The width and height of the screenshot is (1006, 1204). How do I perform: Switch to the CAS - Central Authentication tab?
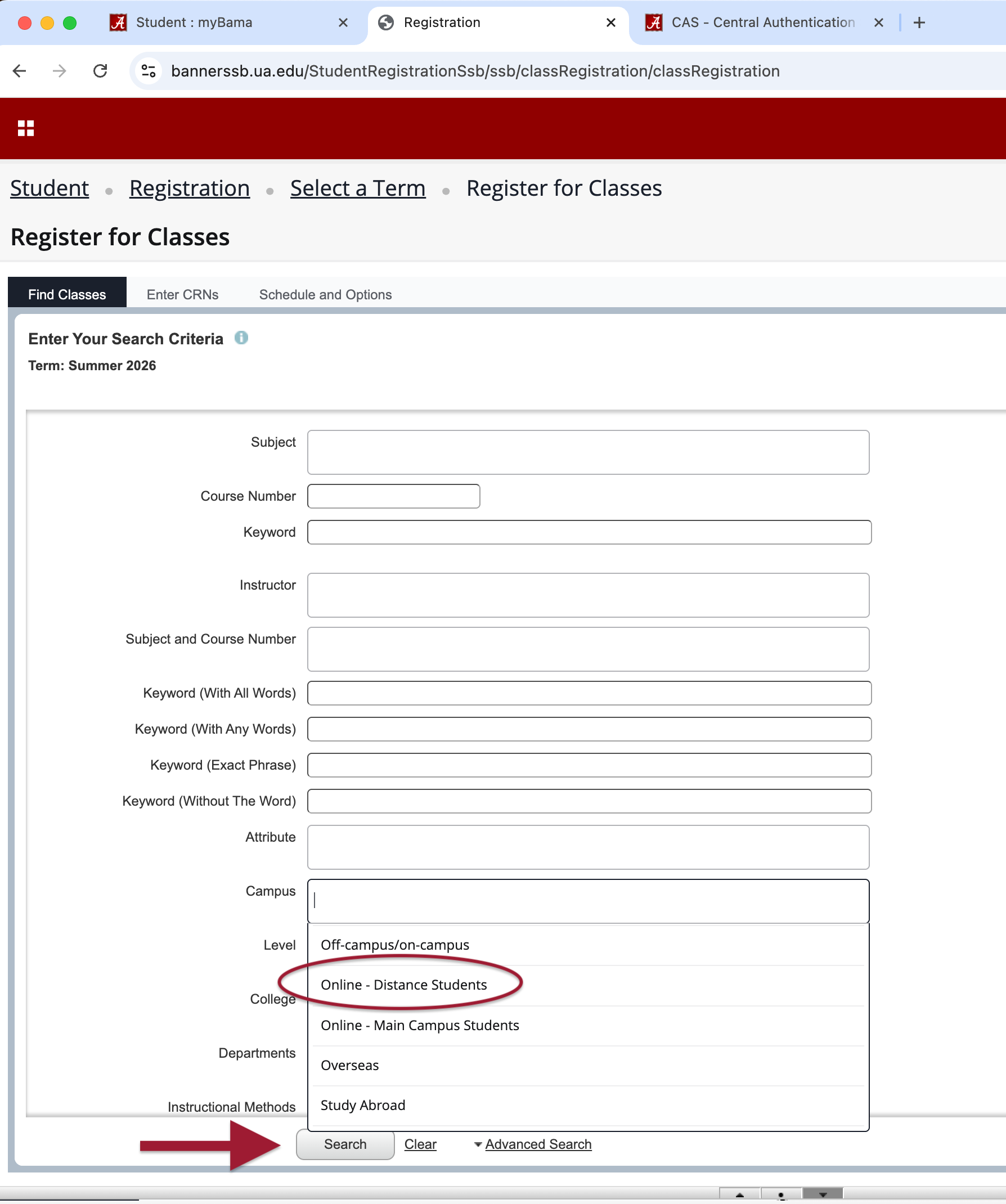(x=763, y=23)
